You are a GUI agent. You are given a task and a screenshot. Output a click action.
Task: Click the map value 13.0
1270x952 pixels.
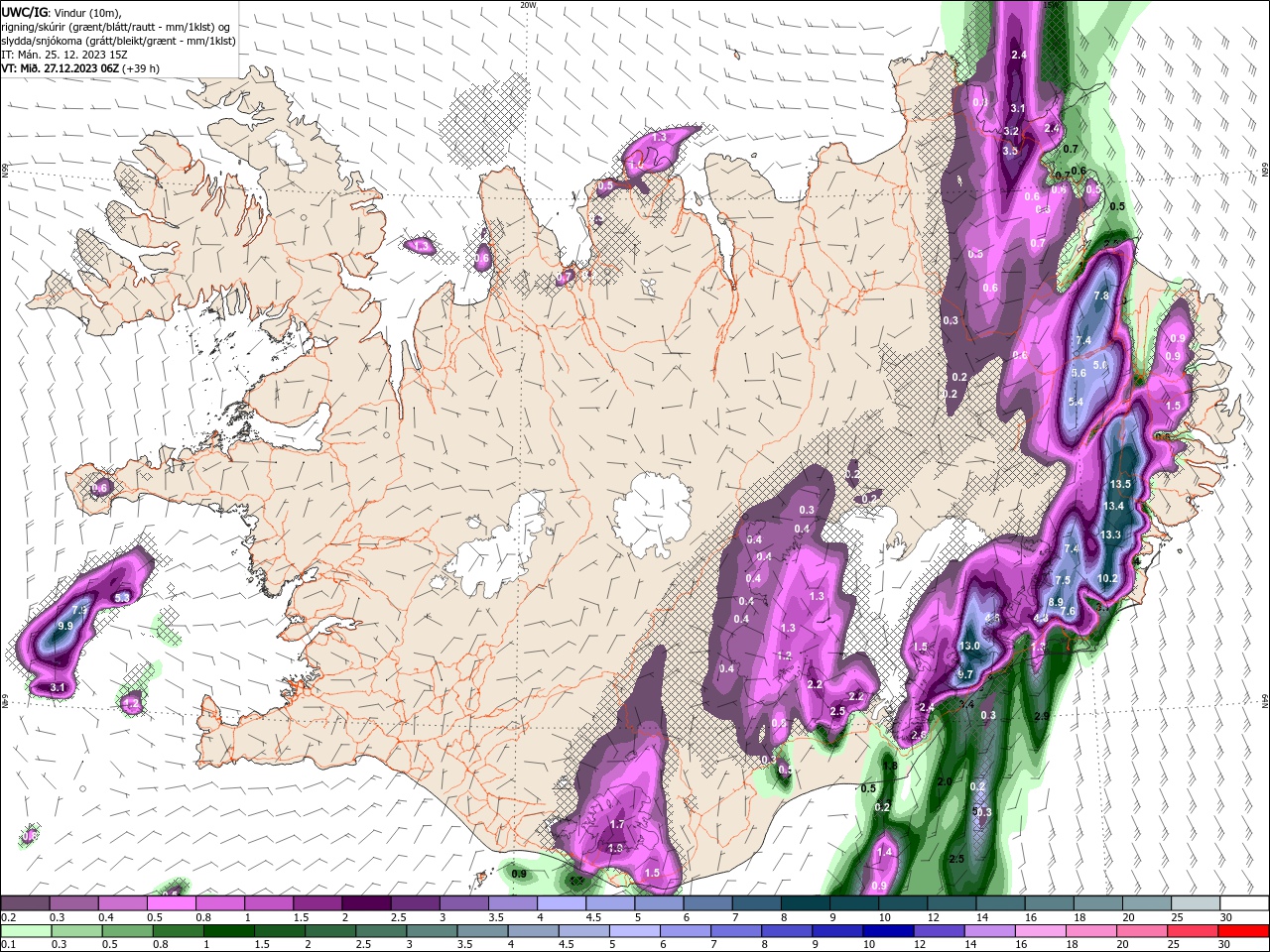tap(970, 647)
